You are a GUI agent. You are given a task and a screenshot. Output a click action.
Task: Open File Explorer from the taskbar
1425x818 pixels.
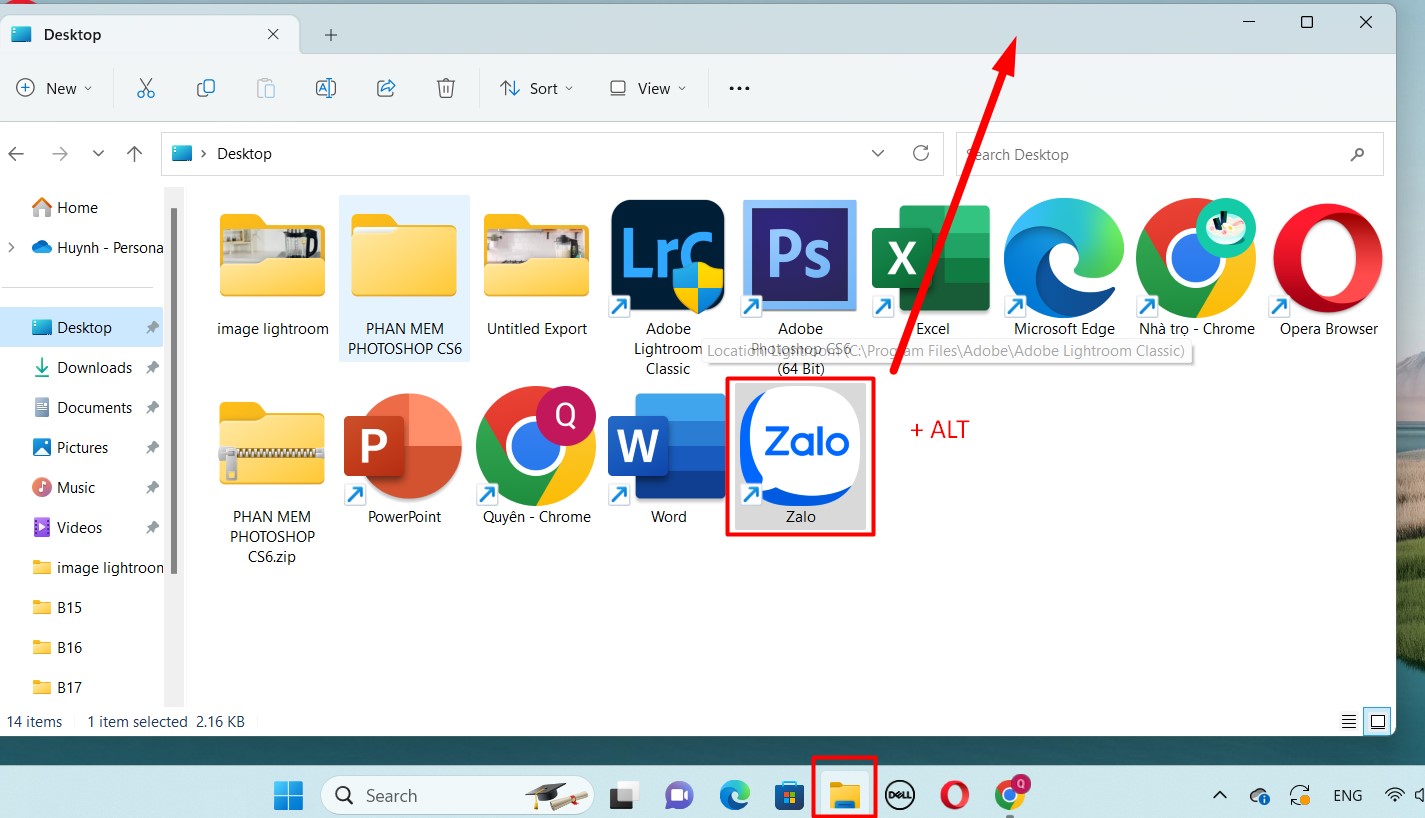[843, 795]
